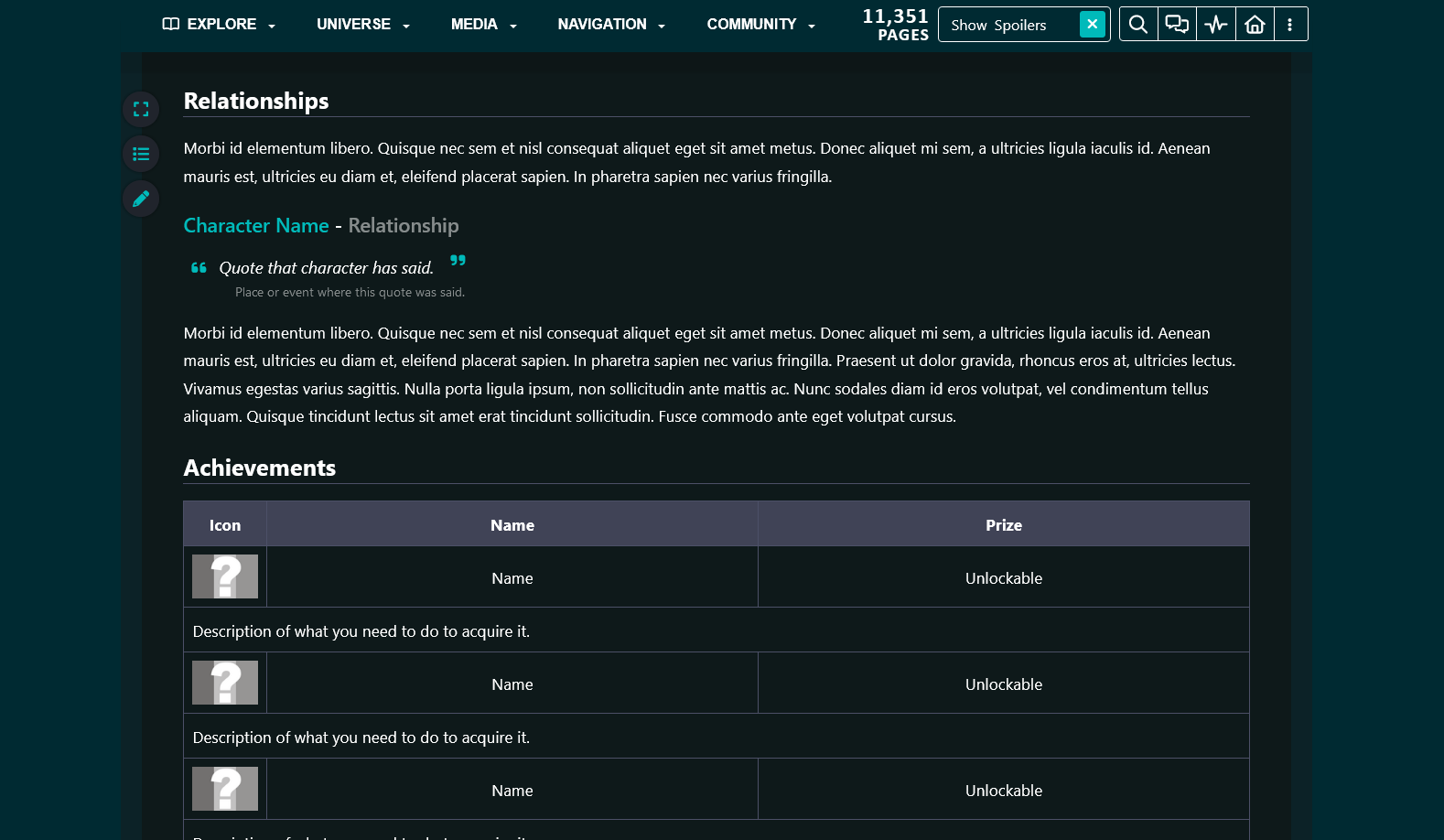Viewport: 1444px width, 840px height.
Task: Go to the home page icon
Action: tap(1255, 25)
